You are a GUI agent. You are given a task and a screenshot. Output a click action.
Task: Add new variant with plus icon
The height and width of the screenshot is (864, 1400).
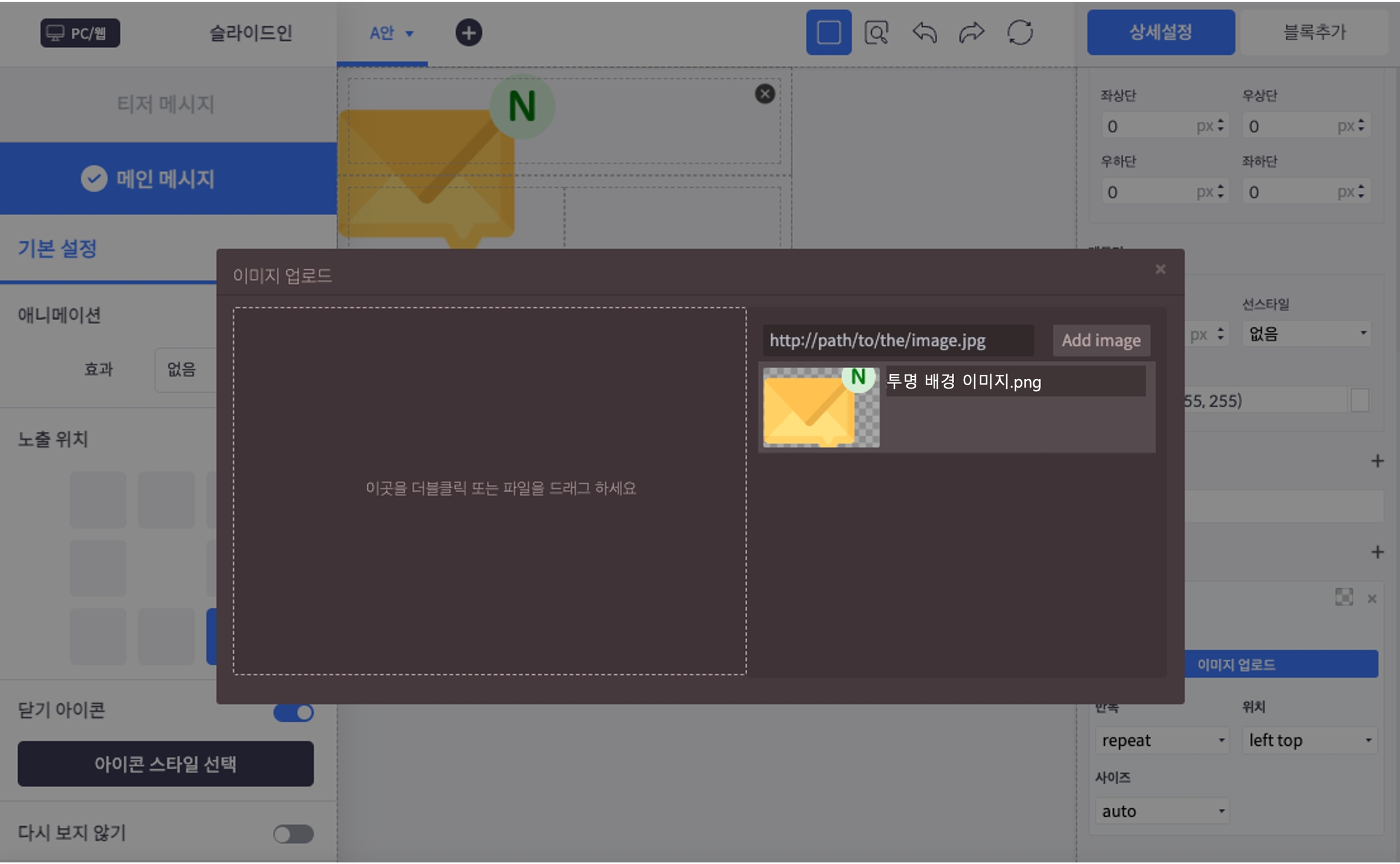[468, 33]
